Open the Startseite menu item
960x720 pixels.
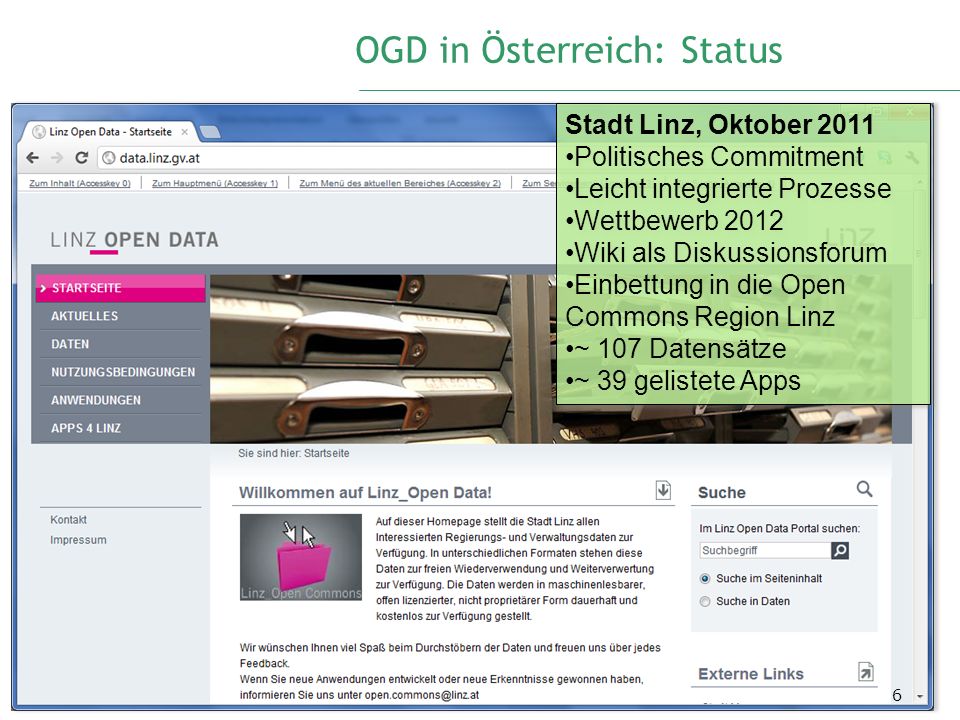click(x=121, y=288)
